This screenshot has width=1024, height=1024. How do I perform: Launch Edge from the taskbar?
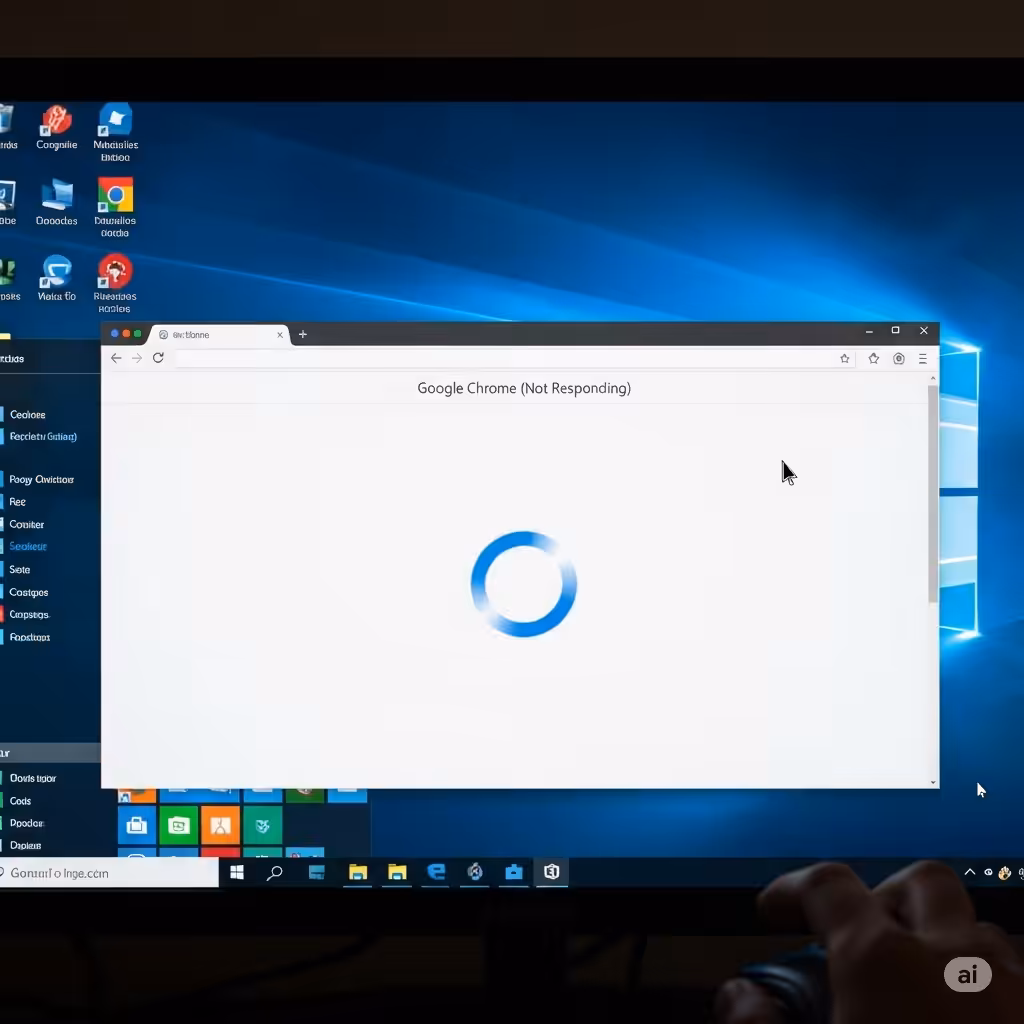436,872
